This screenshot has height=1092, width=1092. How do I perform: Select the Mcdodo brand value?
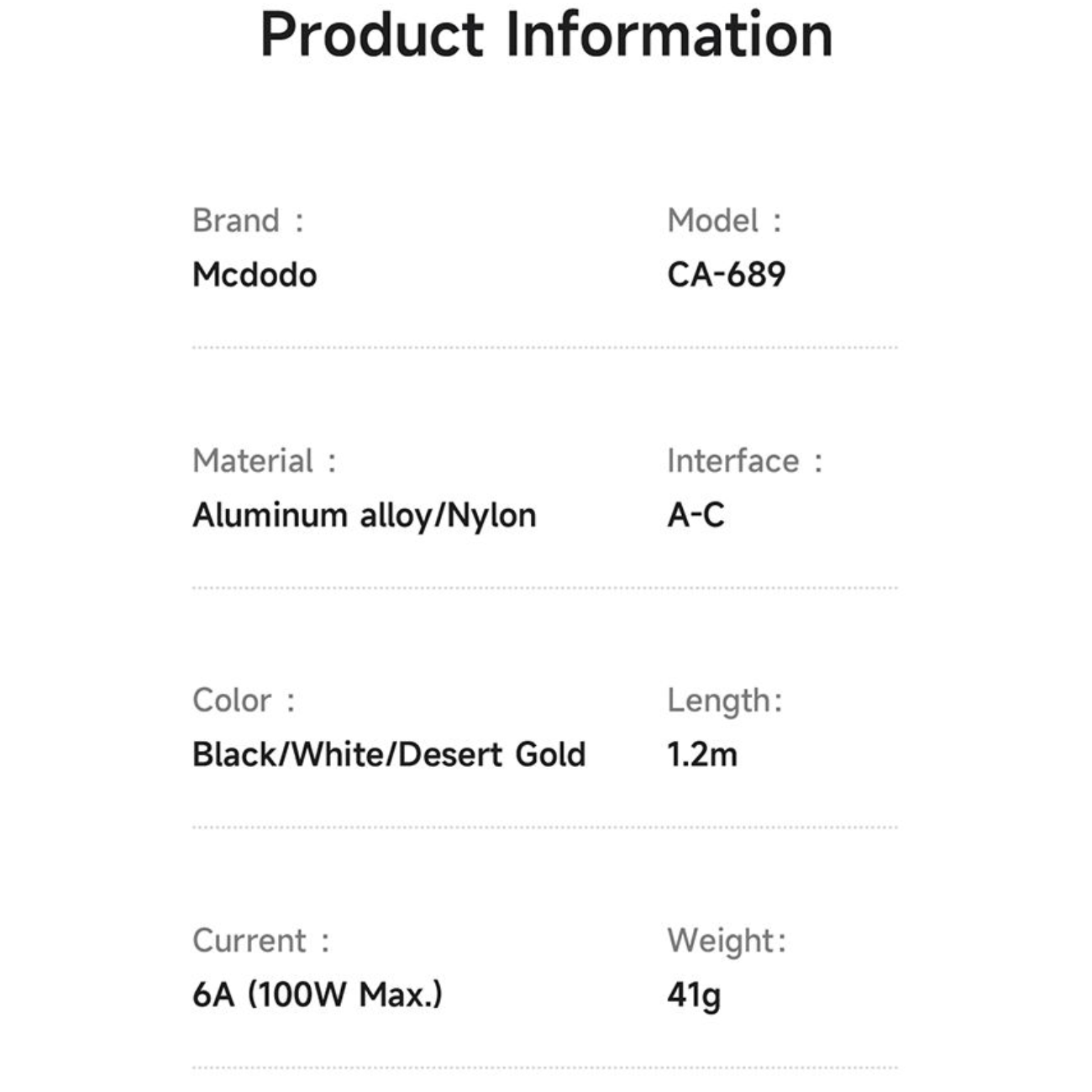[x=255, y=275]
